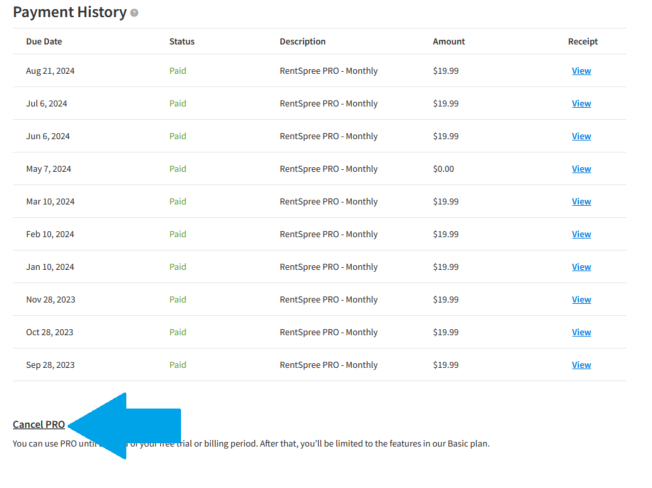This screenshot has height=488, width=652.
Task: View receipt for Oct 28, 2023 payment
Action: point(581,332)
